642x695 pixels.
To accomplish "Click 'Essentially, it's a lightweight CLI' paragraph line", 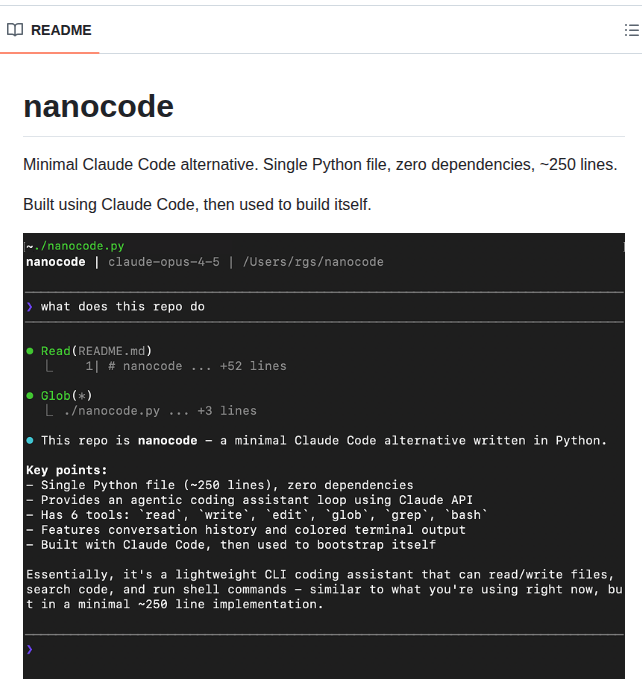I will pos(320,575).
